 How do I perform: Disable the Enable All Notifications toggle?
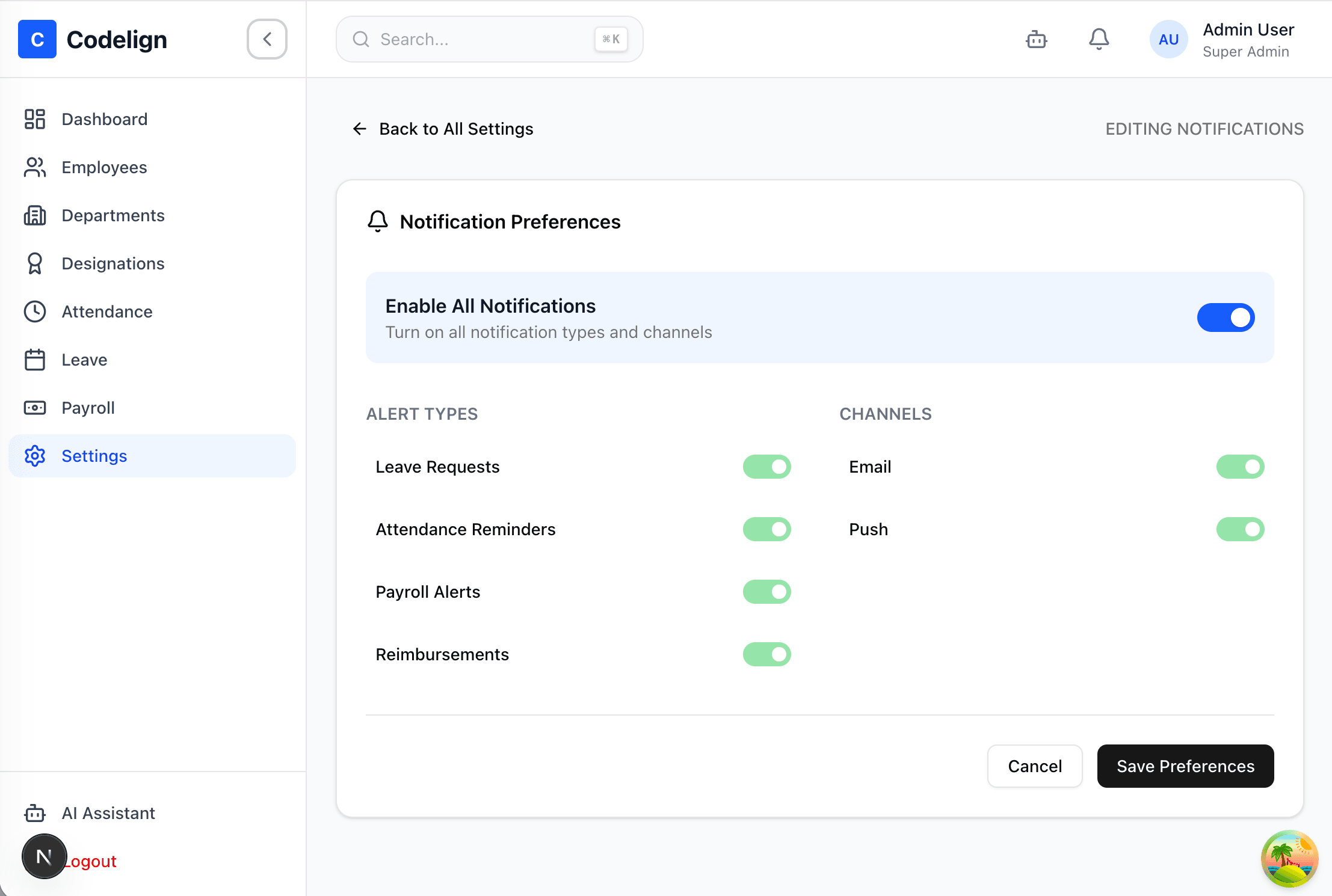pos(1226,318)
